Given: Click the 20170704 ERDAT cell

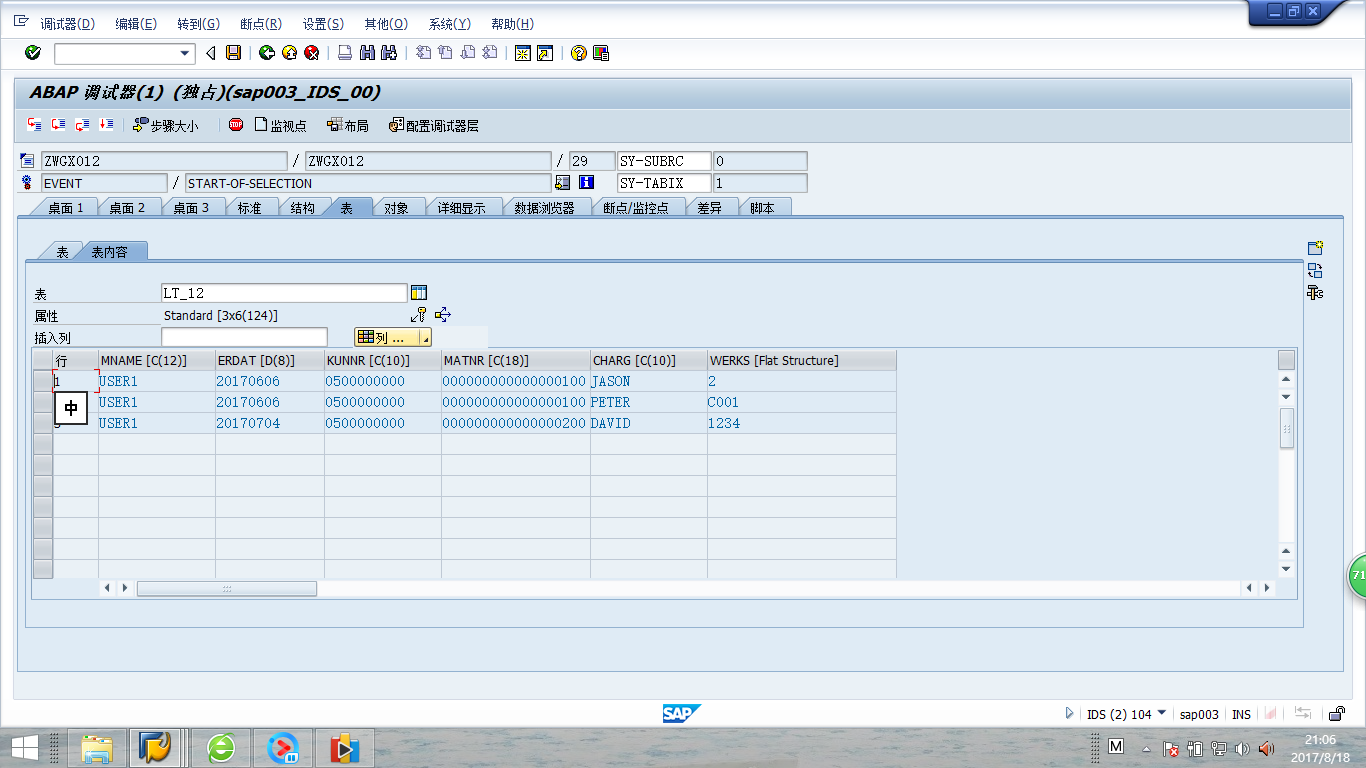Looking at the screenshot, I should (269, 423).
